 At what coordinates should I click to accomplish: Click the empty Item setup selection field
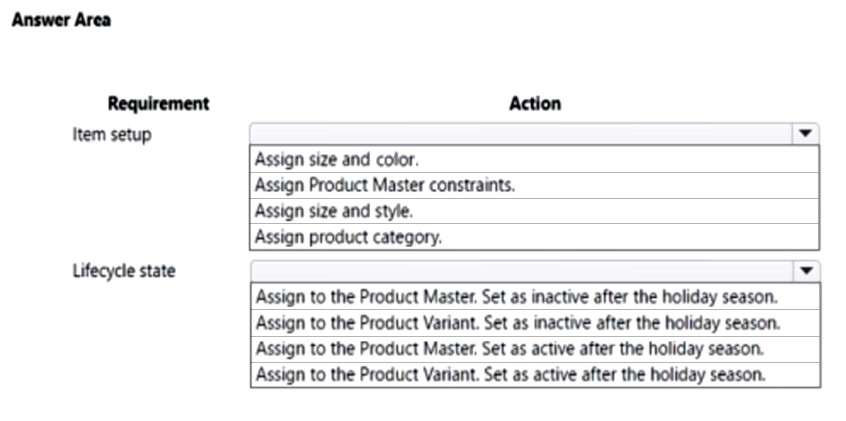[x=520, y=133]
